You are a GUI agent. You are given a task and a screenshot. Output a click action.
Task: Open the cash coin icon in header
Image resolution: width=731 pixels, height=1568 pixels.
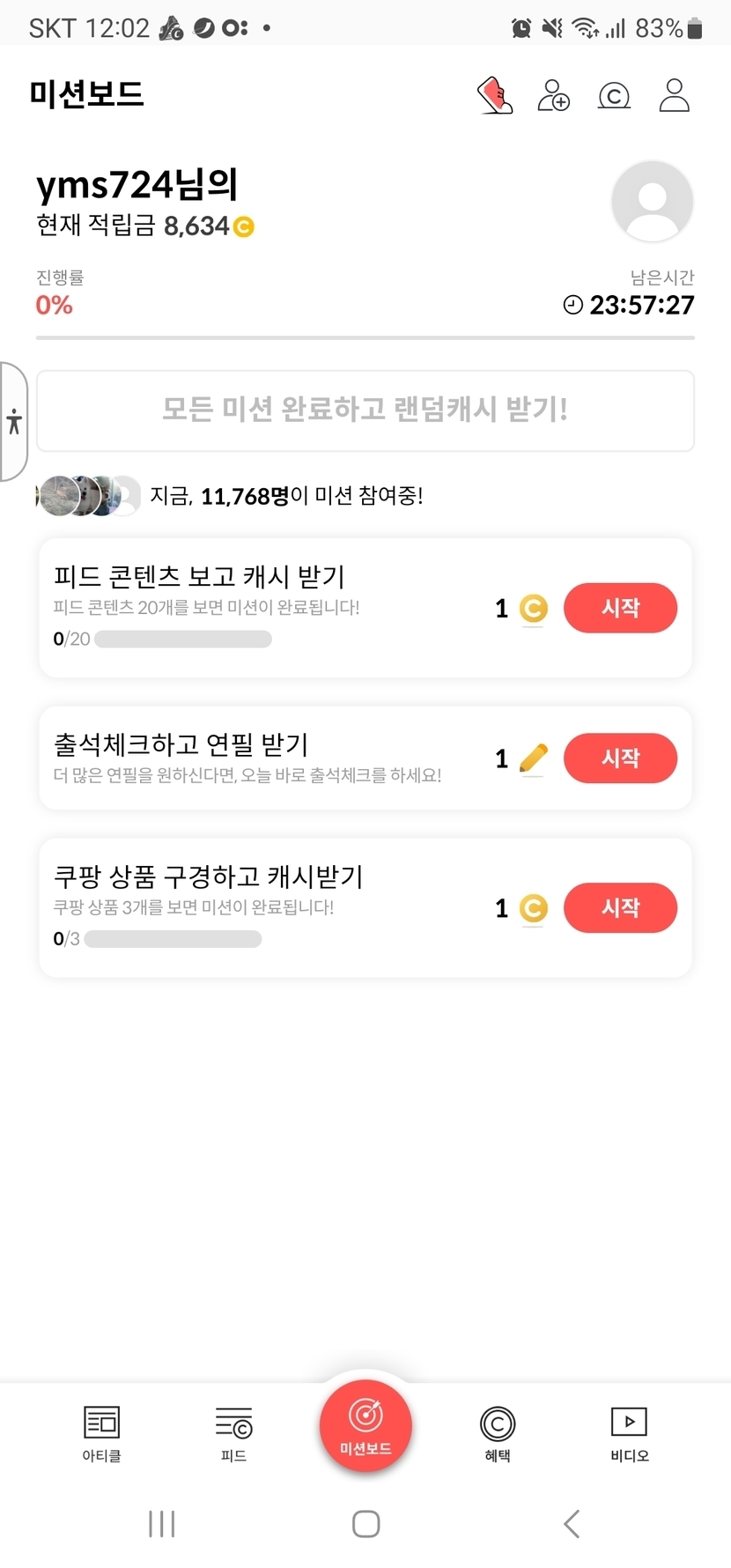coord(614,95)
